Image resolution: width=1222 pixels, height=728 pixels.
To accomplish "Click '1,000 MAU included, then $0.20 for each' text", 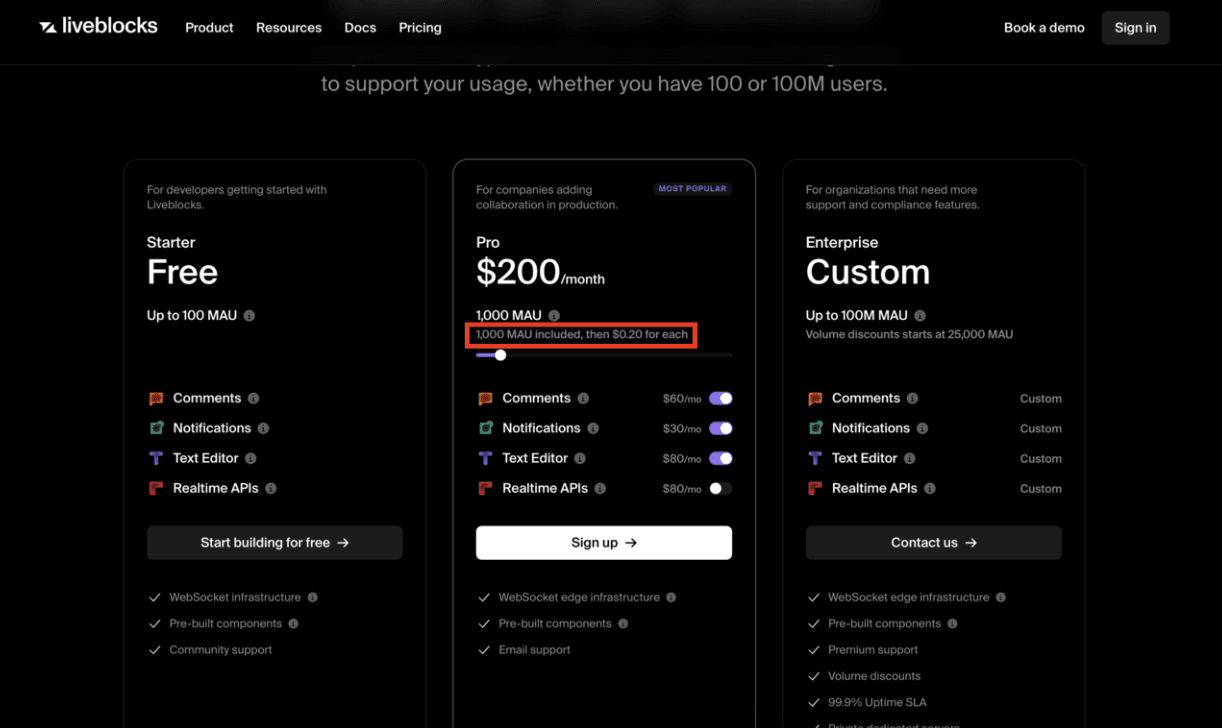I will pos(582,334).
